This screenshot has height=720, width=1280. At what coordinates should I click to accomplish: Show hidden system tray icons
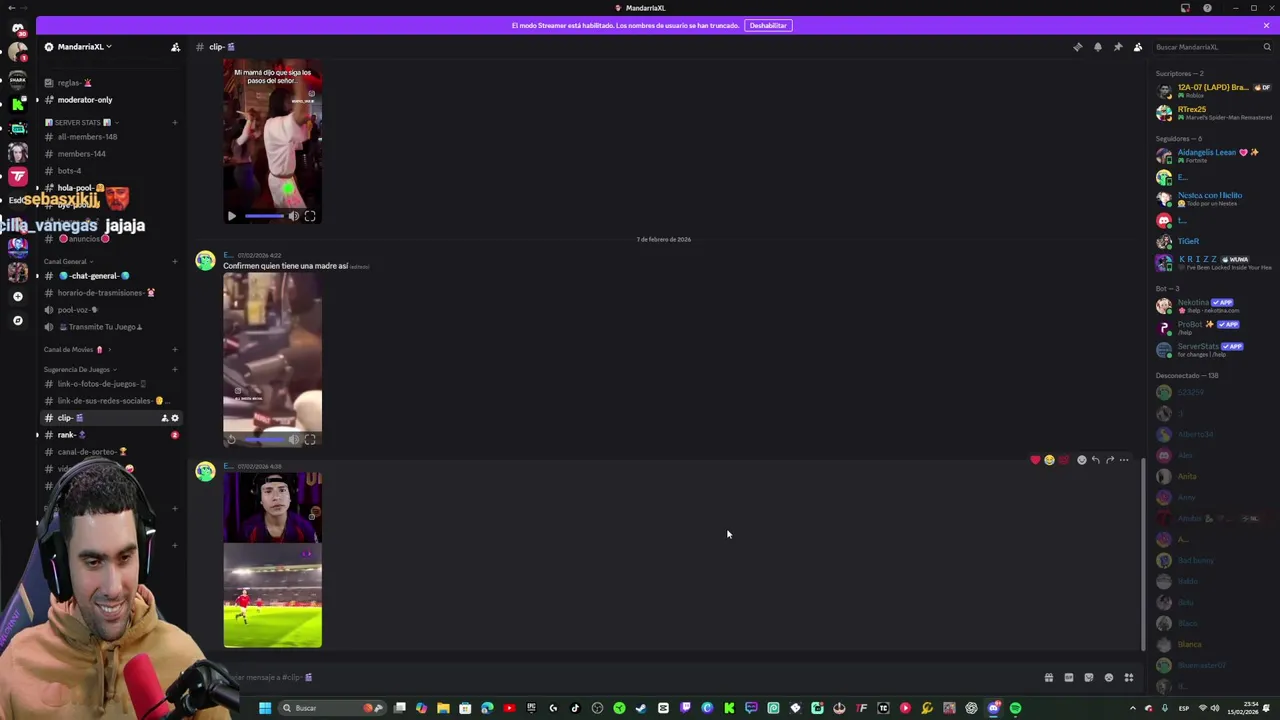click(x=1132, y=708)
